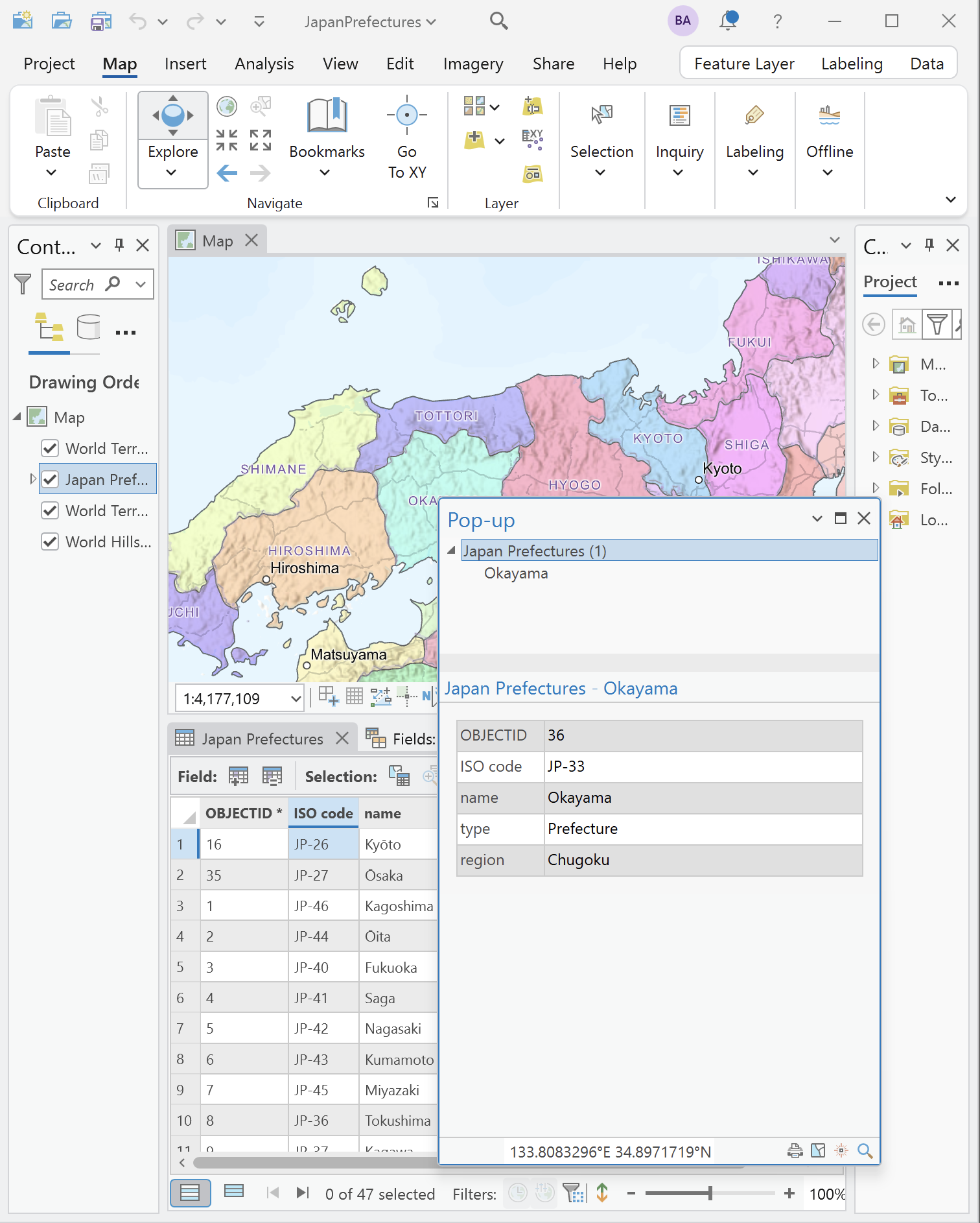The image size is (980, 1223).
Task: Click the Save Project icon
Action: (100, 21)
